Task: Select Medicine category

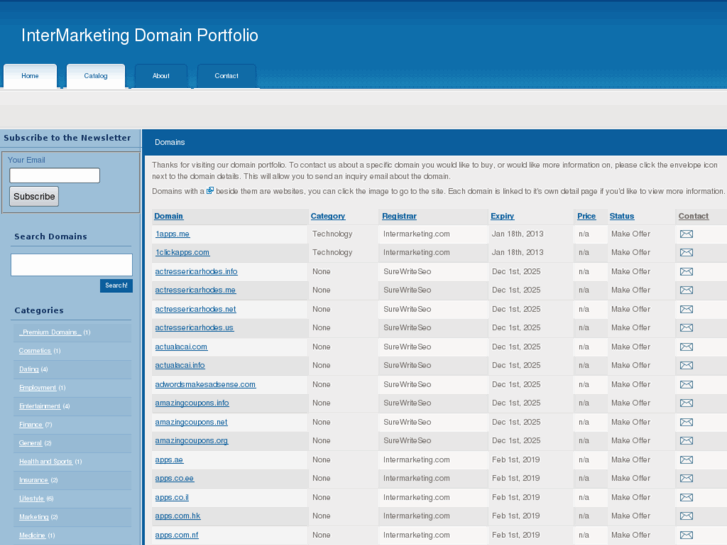Action: 32,535
